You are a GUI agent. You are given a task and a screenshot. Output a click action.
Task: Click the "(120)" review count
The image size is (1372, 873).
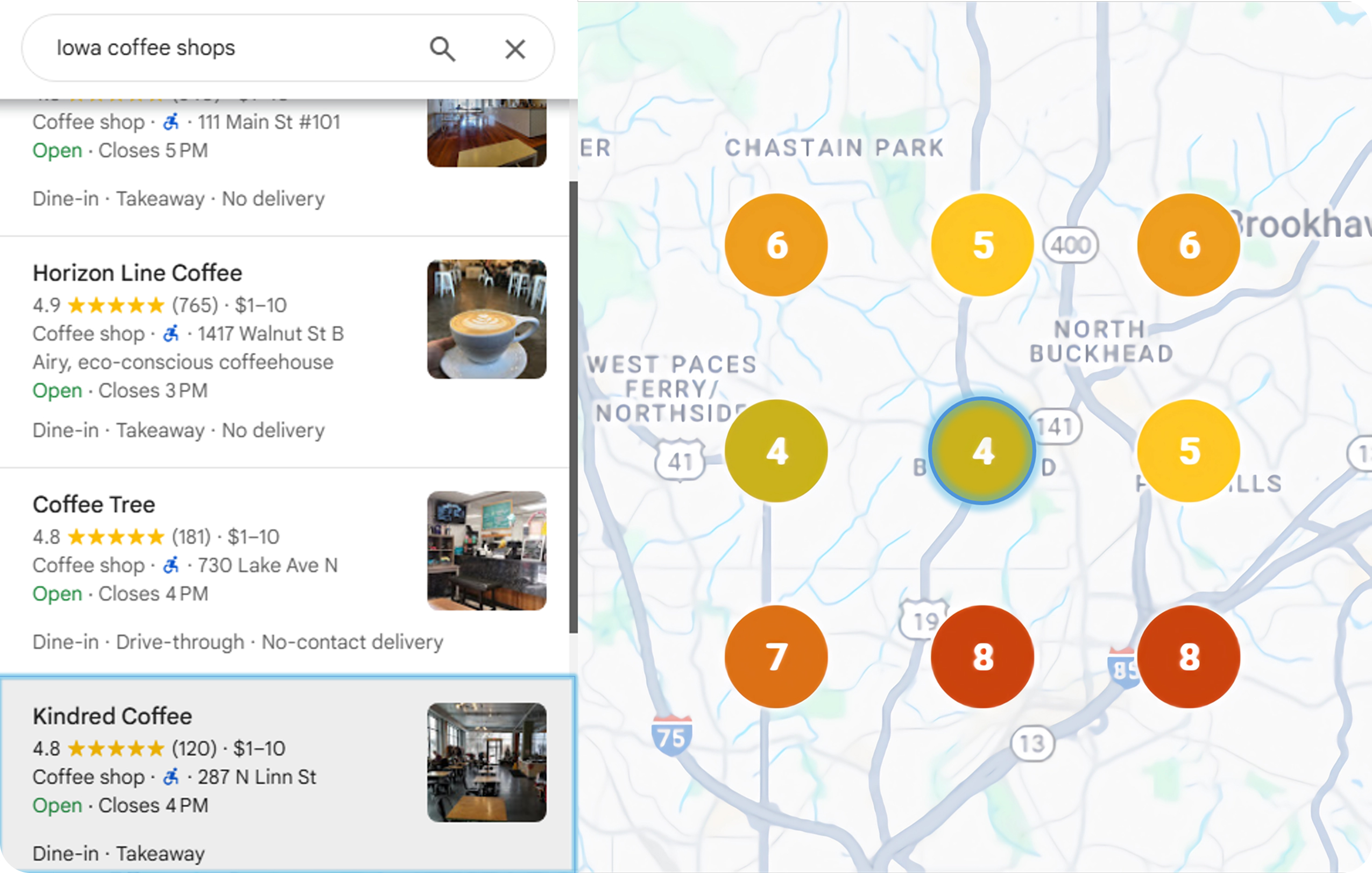click(x=194, y=749)
